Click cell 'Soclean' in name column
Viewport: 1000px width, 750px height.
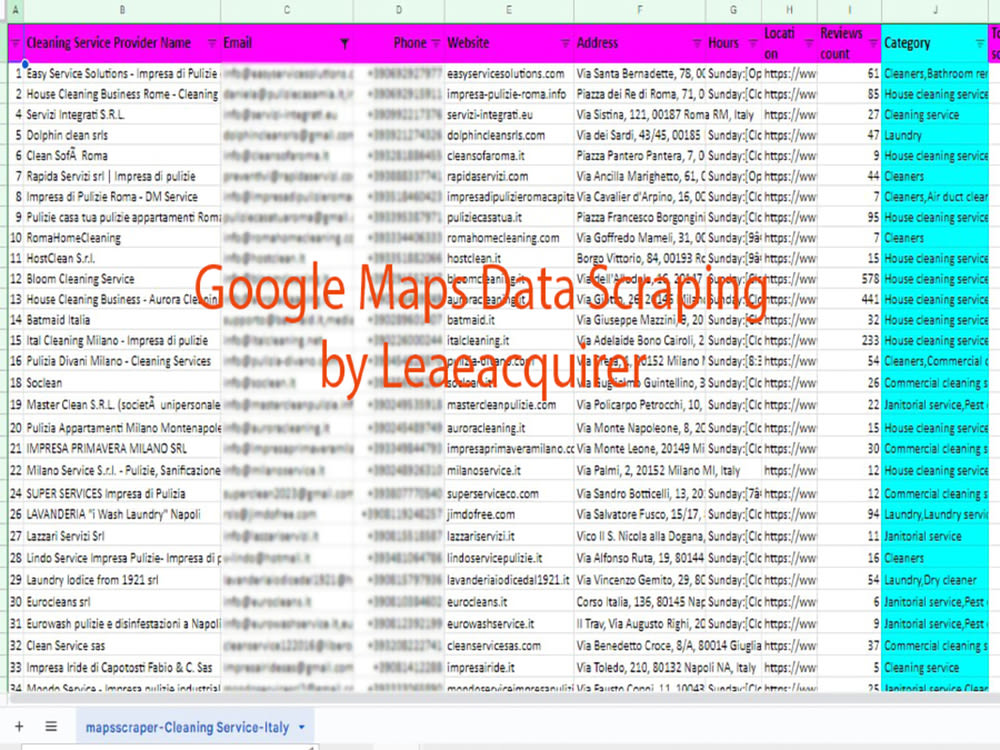122,383
